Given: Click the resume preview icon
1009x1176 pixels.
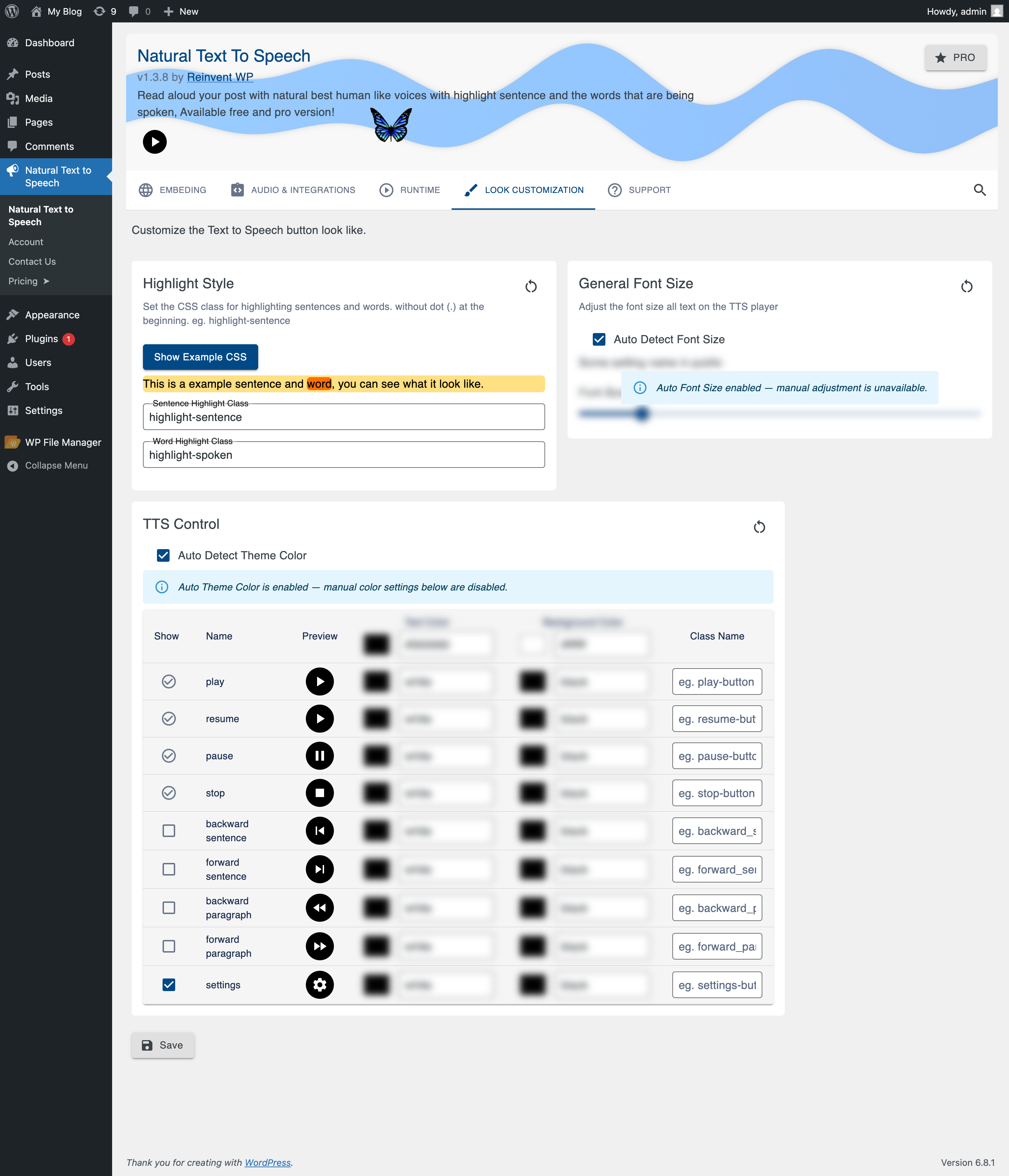Looking at the screenshot, I should tap(320, 719).
